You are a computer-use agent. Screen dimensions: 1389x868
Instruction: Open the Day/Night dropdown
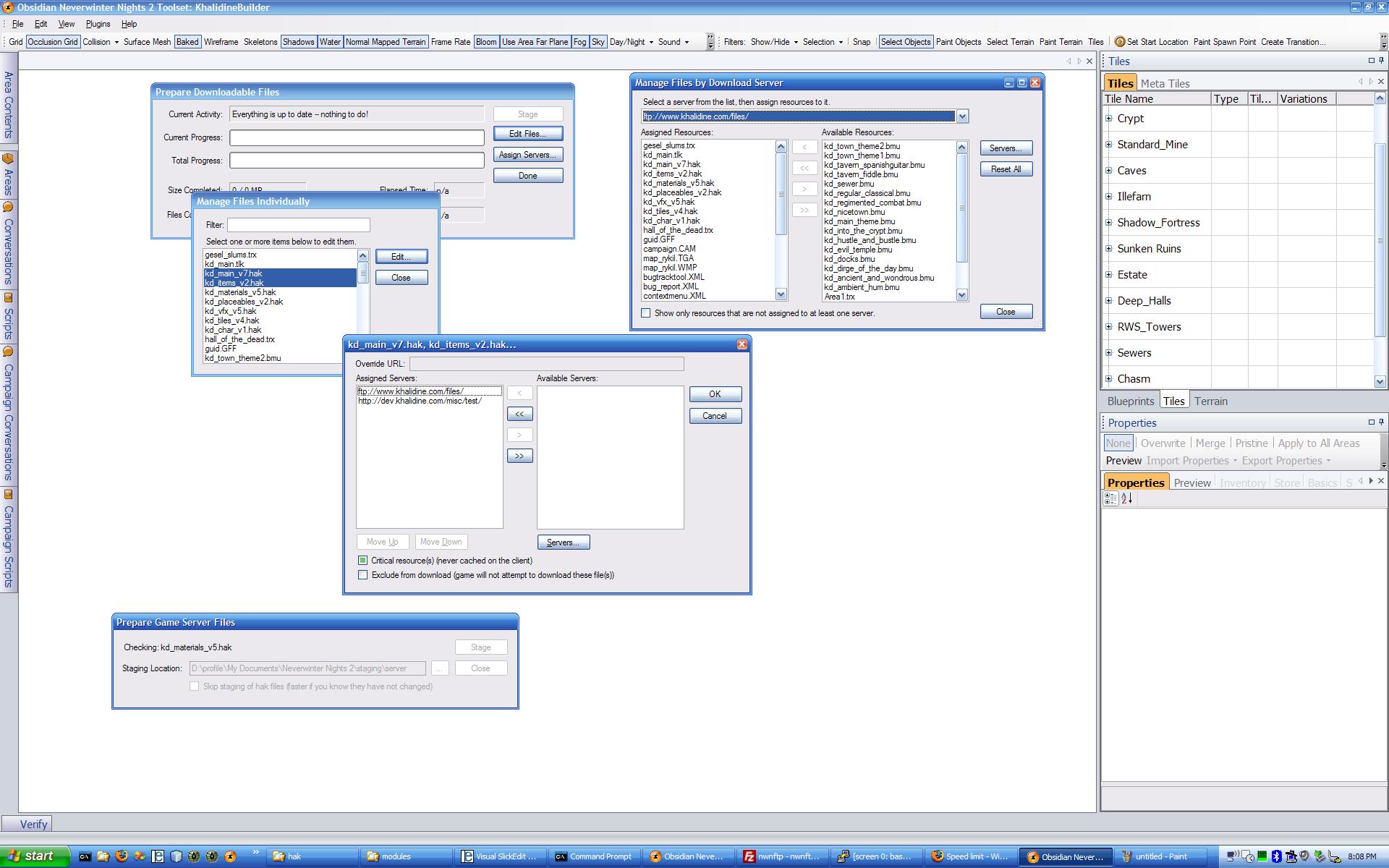point(632,42)
